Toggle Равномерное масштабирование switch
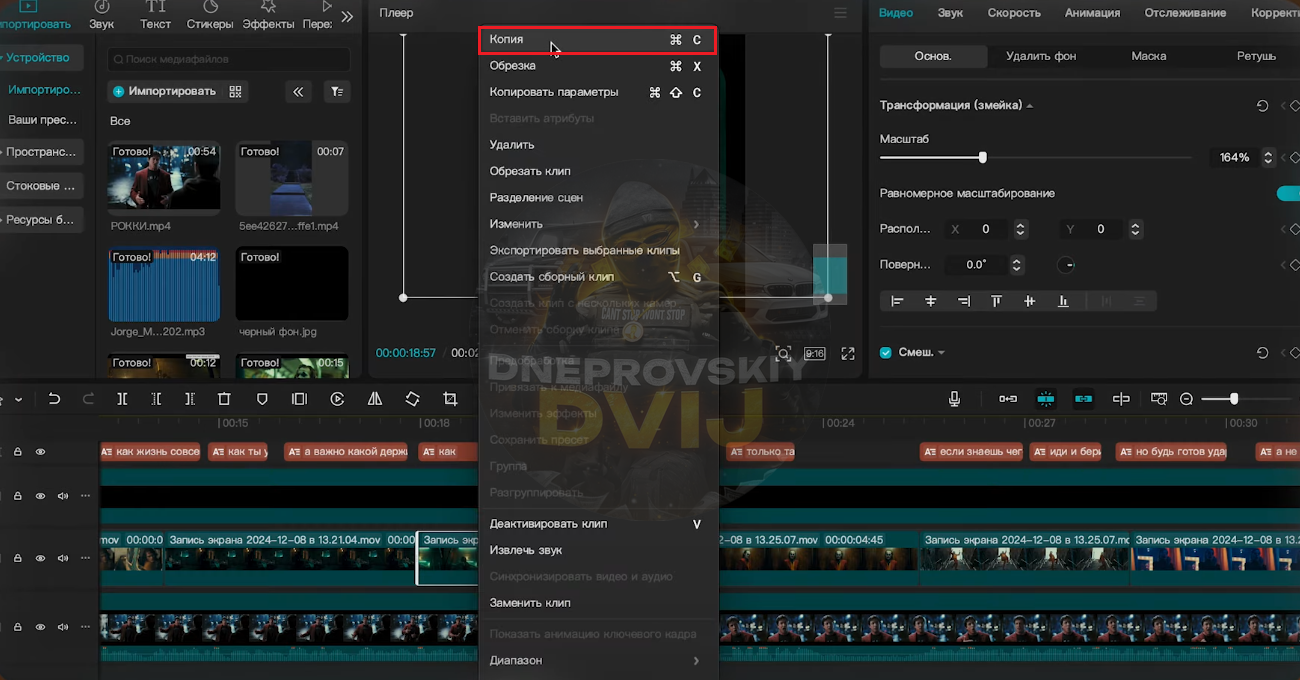The width and height of the screenshot is (1300, 680). pyautogui.click(x=1289, y=193)
